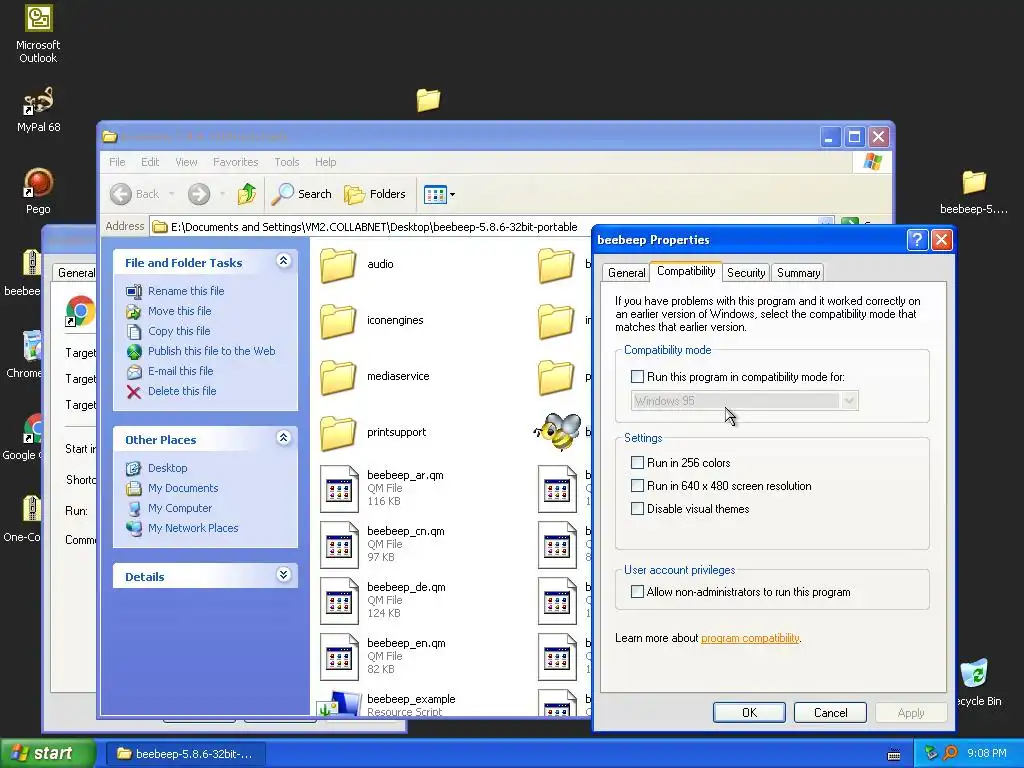Click beebeep-5.8.6-32bit taskbar button
The width and height of the screenshot is (1024, 768).
point(185,754)
